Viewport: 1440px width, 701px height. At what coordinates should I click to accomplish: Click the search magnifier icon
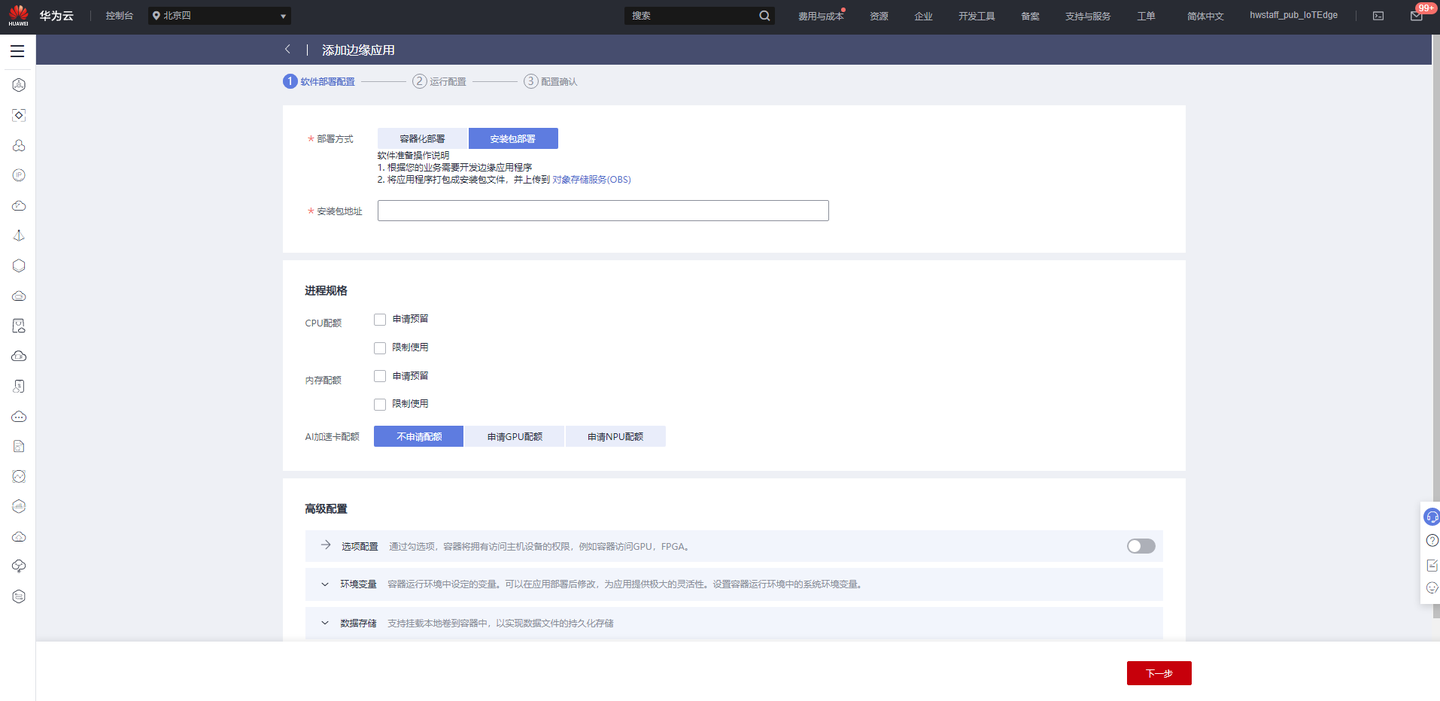point(764,15)
